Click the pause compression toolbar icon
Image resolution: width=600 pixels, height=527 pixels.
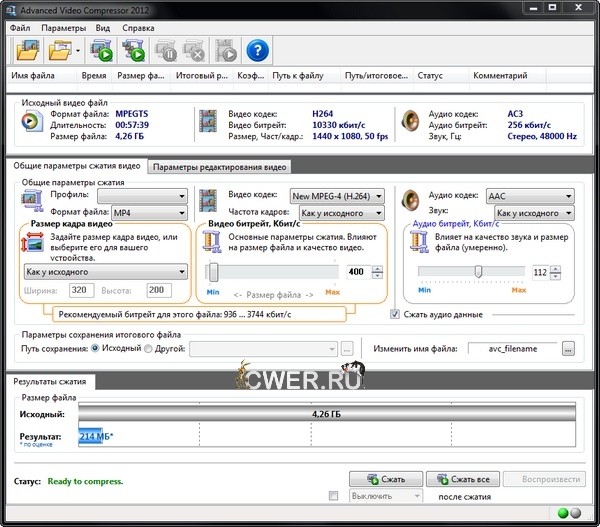[x=166, y=48]
